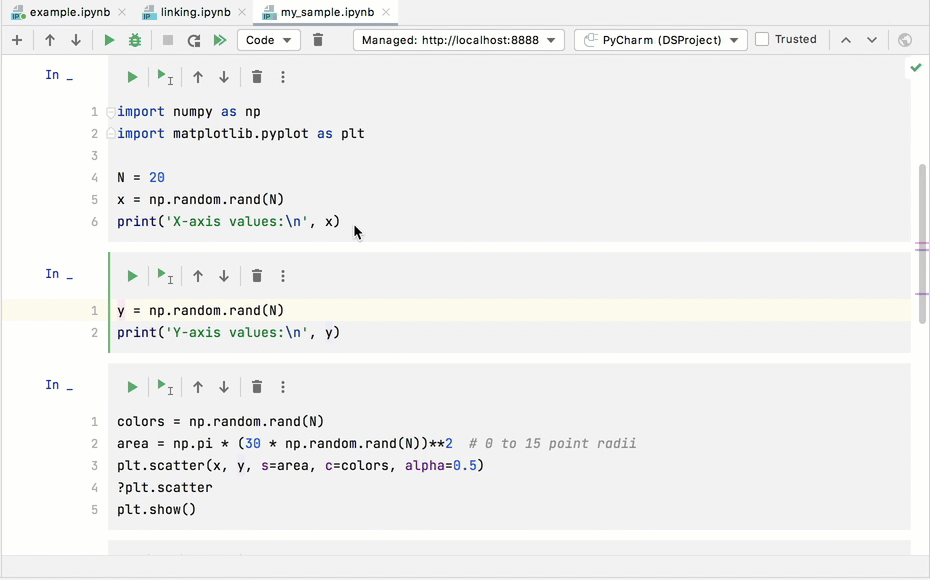Run the first cell with its play icon
930x580 pixels.
(132, 77)
